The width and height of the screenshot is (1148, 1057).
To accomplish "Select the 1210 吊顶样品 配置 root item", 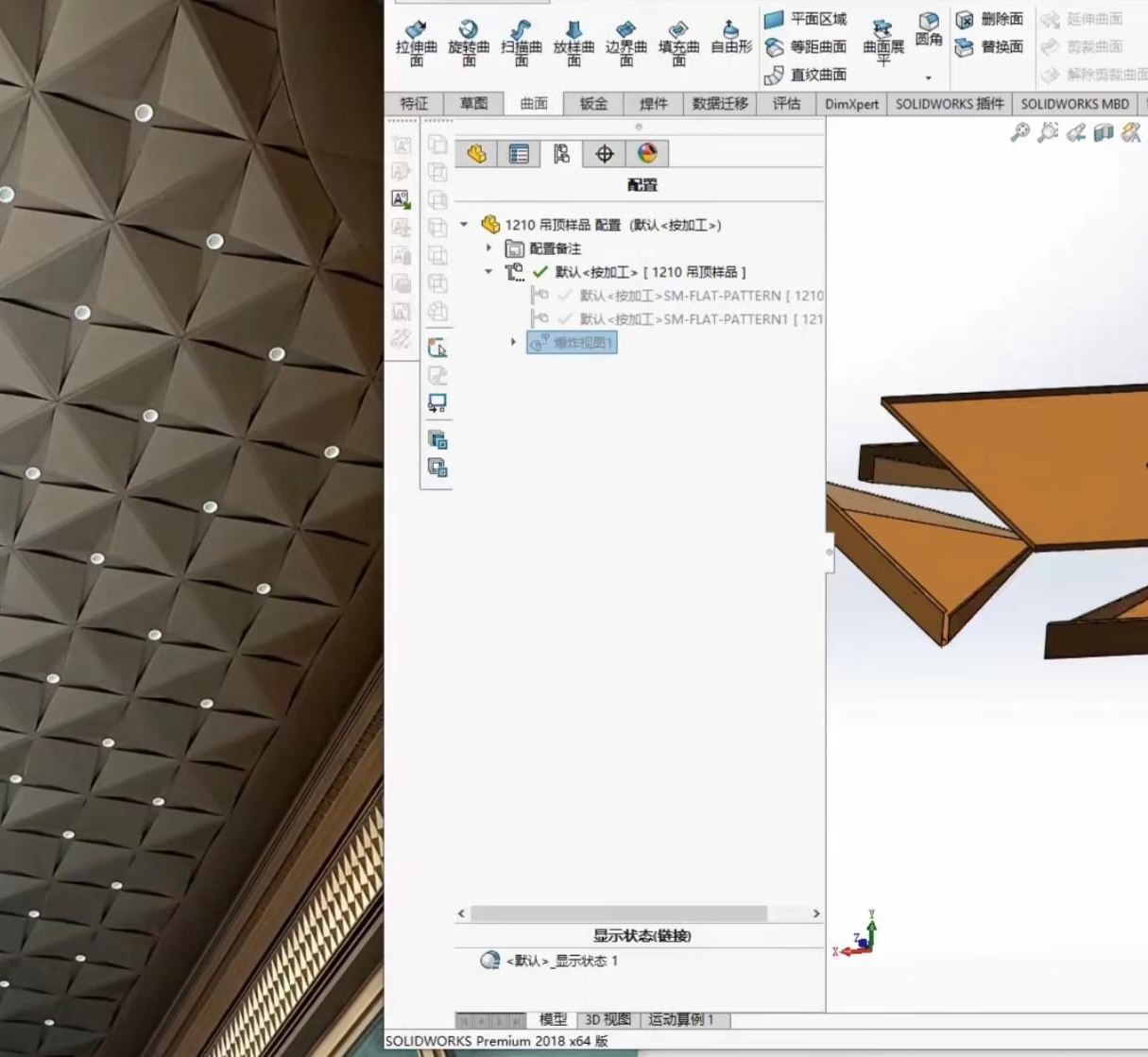I will (601, 225).
